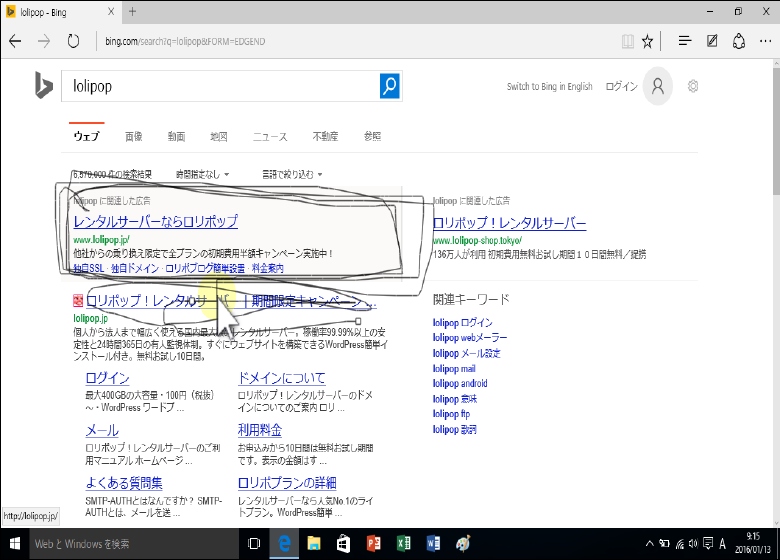Launch Word from the taskbar
Viewport: 780px width, 560px height.
(433, 544)
